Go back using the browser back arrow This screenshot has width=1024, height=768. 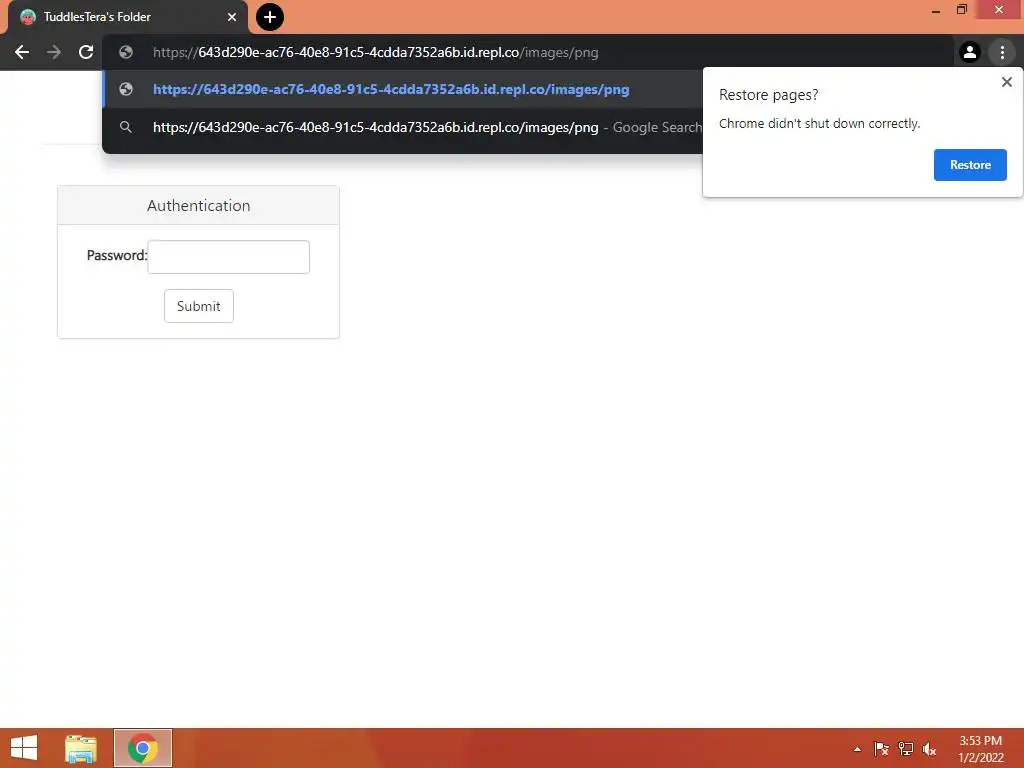pos(22,52)
